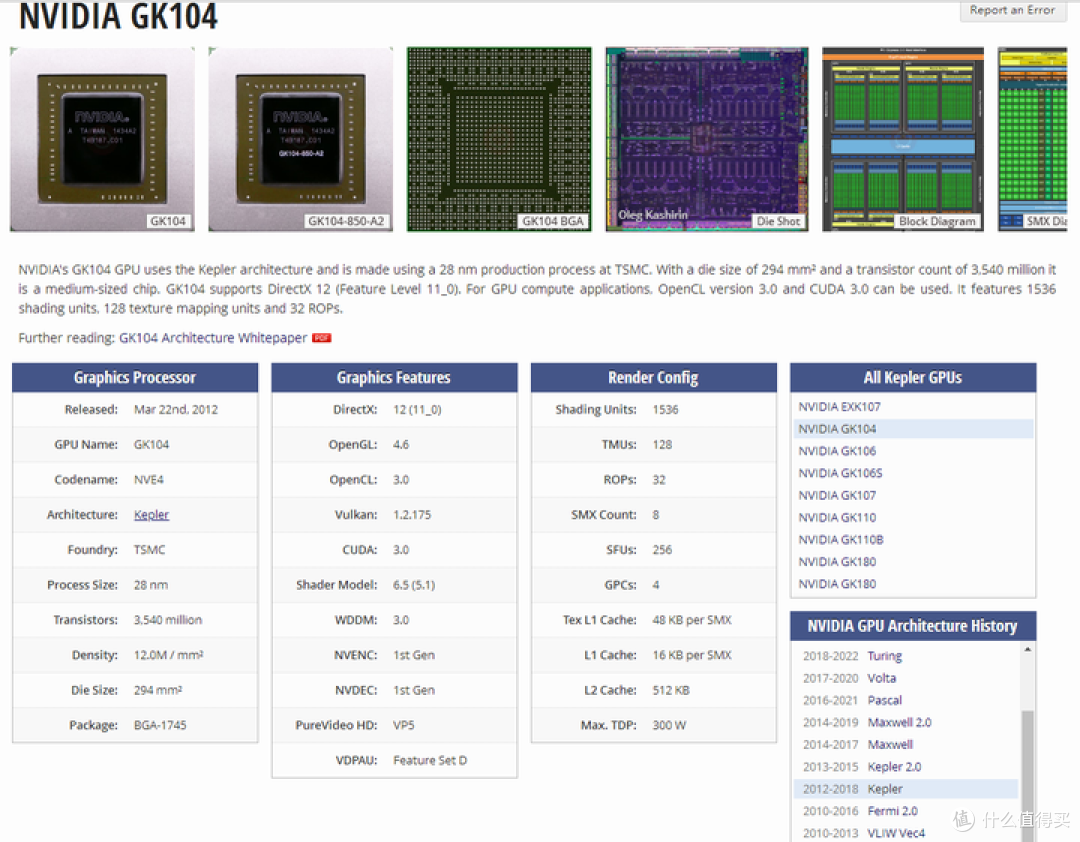This screenshot has height=842, width=1080.
Task: Click the OpenGL value 4.6
Action: (401, 444)
